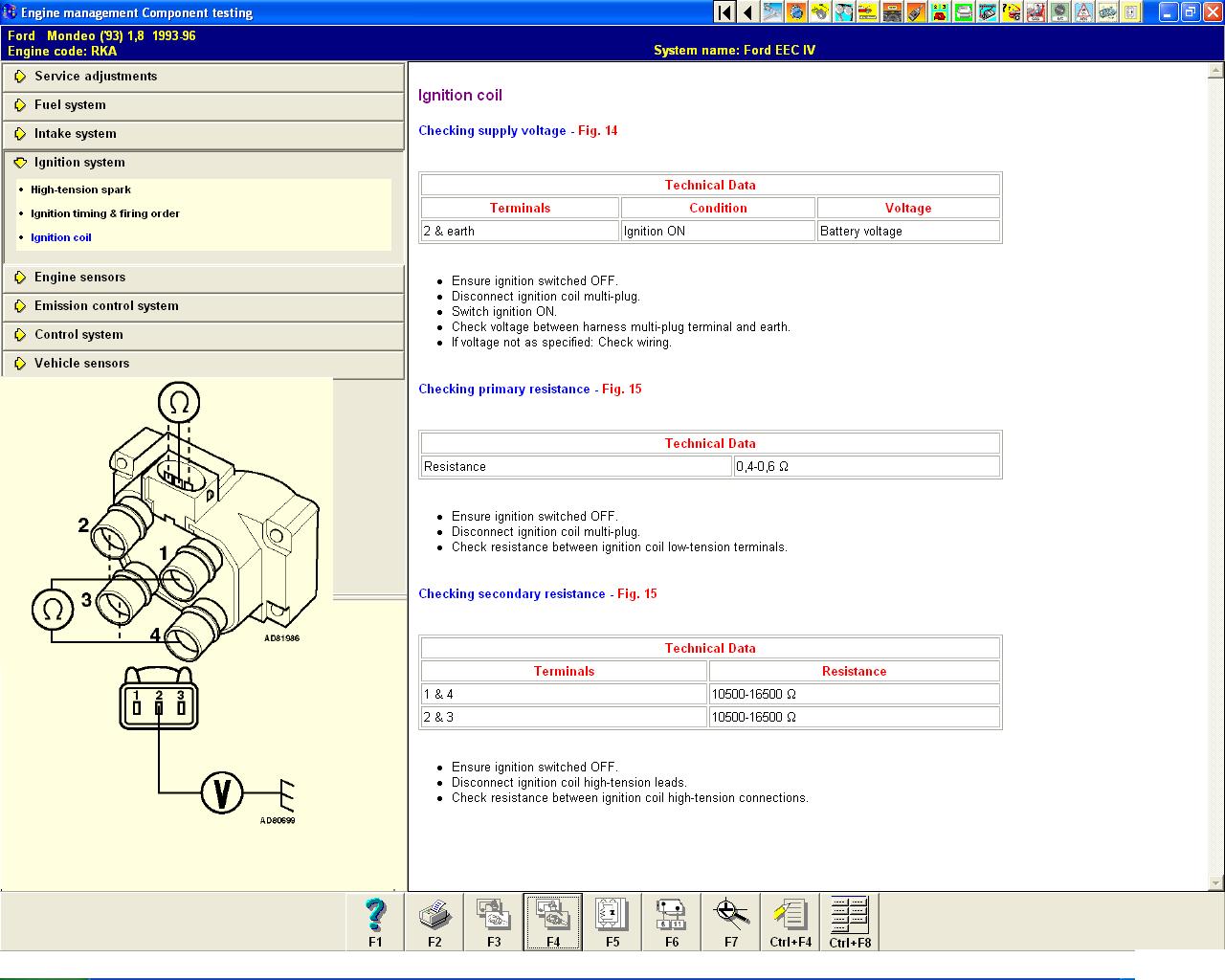The height and width of the screenshot is (980, 1225).
Task: Click the back arrow in top toolbar
Action: pyautogui.click(x=748, y=12)
